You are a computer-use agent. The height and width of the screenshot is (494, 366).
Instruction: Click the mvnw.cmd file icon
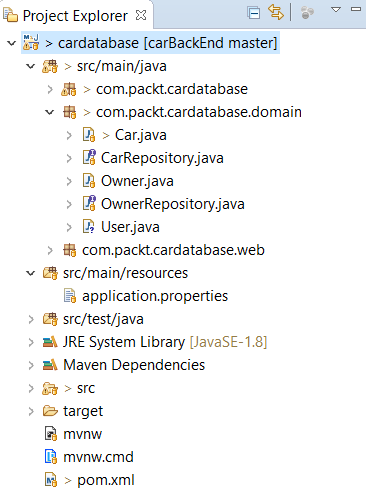tap(51, 457)
